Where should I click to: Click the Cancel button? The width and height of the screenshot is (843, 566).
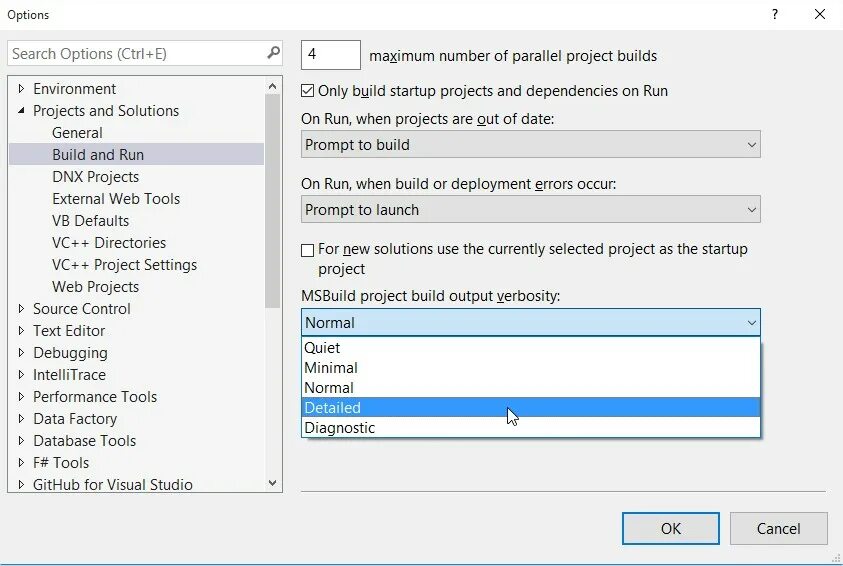coord(778,528)
